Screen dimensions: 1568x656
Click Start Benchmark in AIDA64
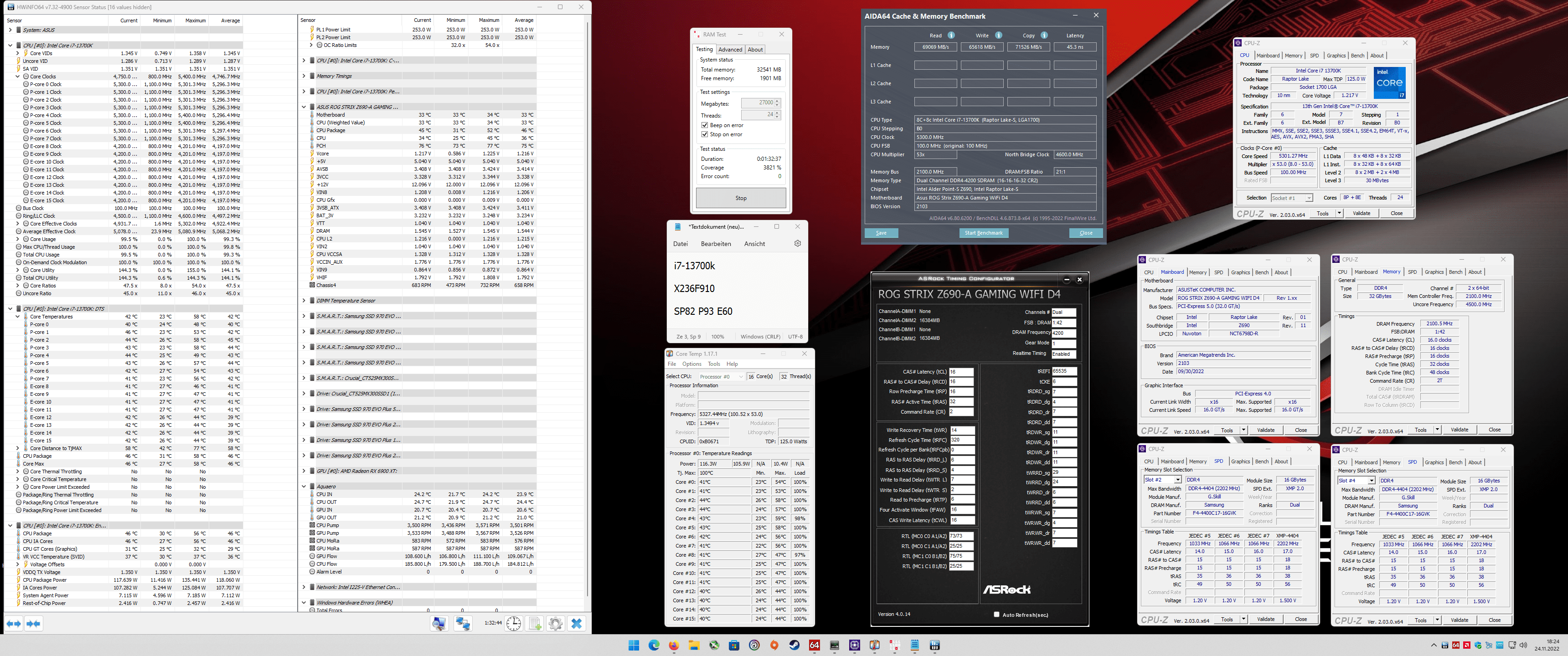coord(984,233)
